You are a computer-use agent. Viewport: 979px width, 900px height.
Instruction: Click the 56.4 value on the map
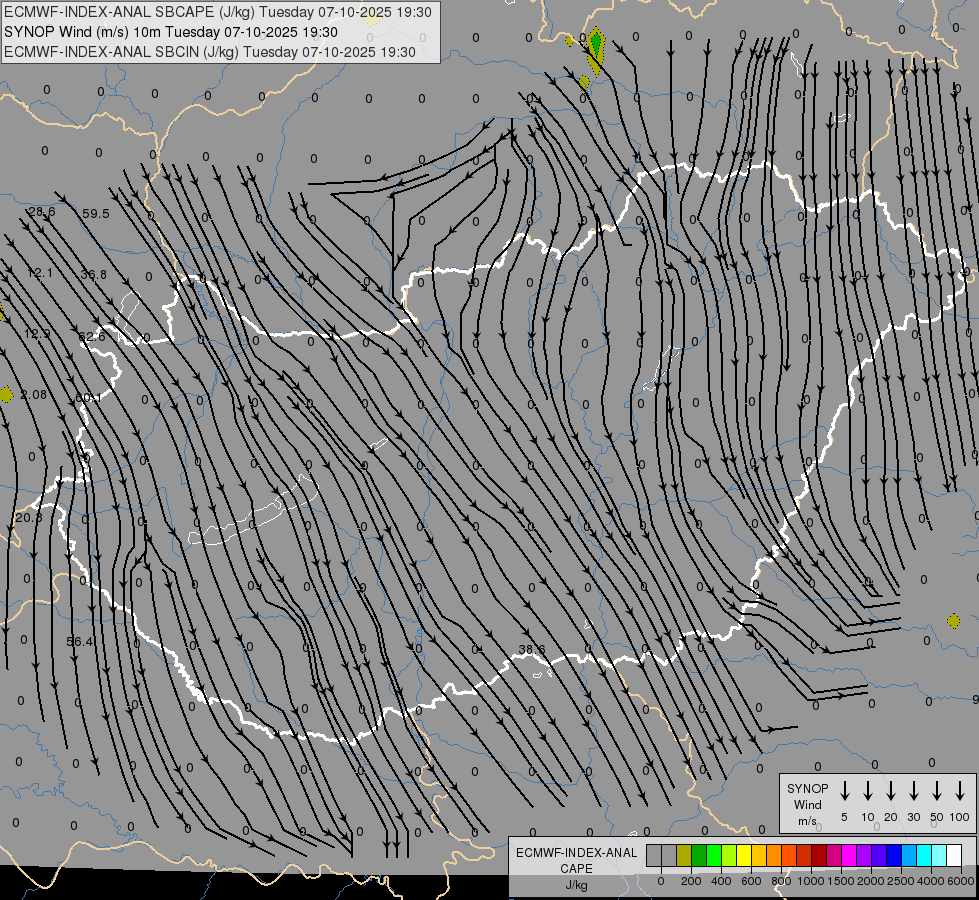[x=80, y=642]
